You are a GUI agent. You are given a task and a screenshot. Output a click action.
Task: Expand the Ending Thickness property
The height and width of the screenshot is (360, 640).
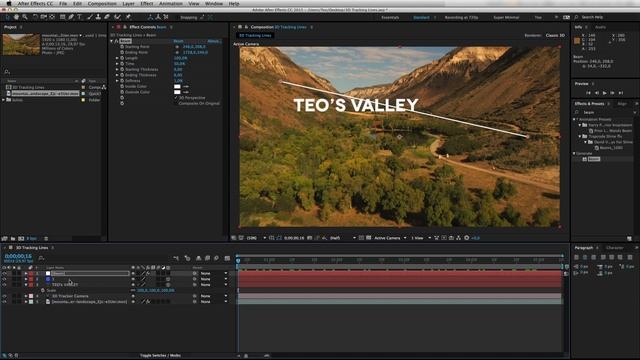pyautogui.click(x=117, y=76)
